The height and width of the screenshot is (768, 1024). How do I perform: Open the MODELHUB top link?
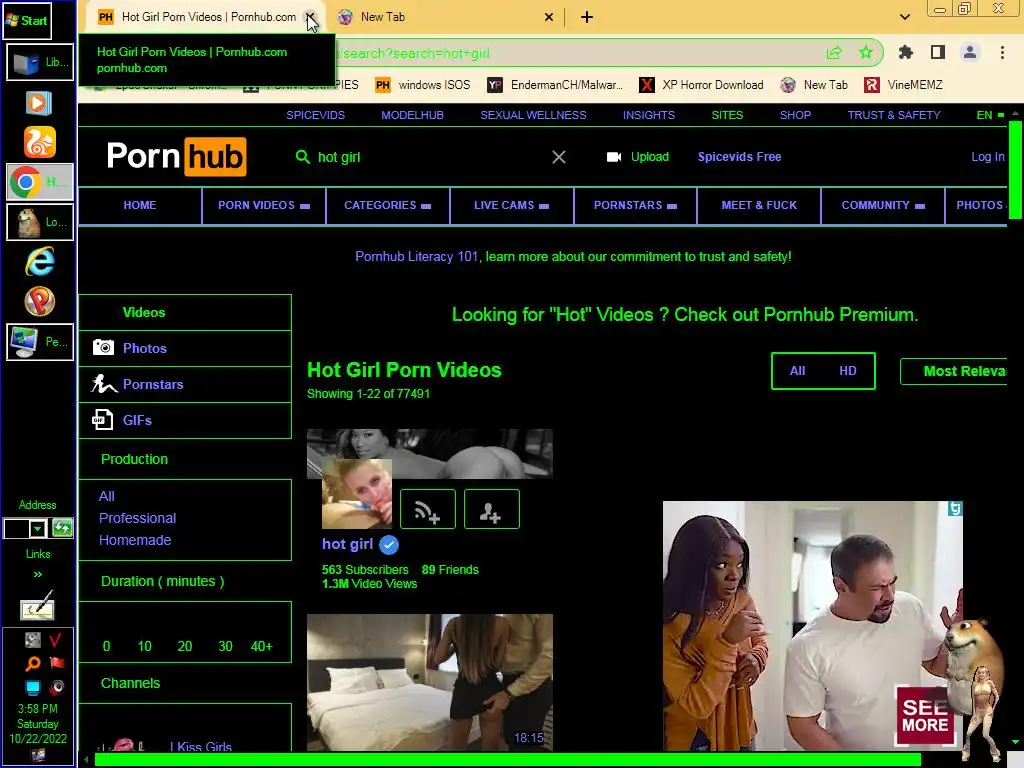(x=412, y=115)
